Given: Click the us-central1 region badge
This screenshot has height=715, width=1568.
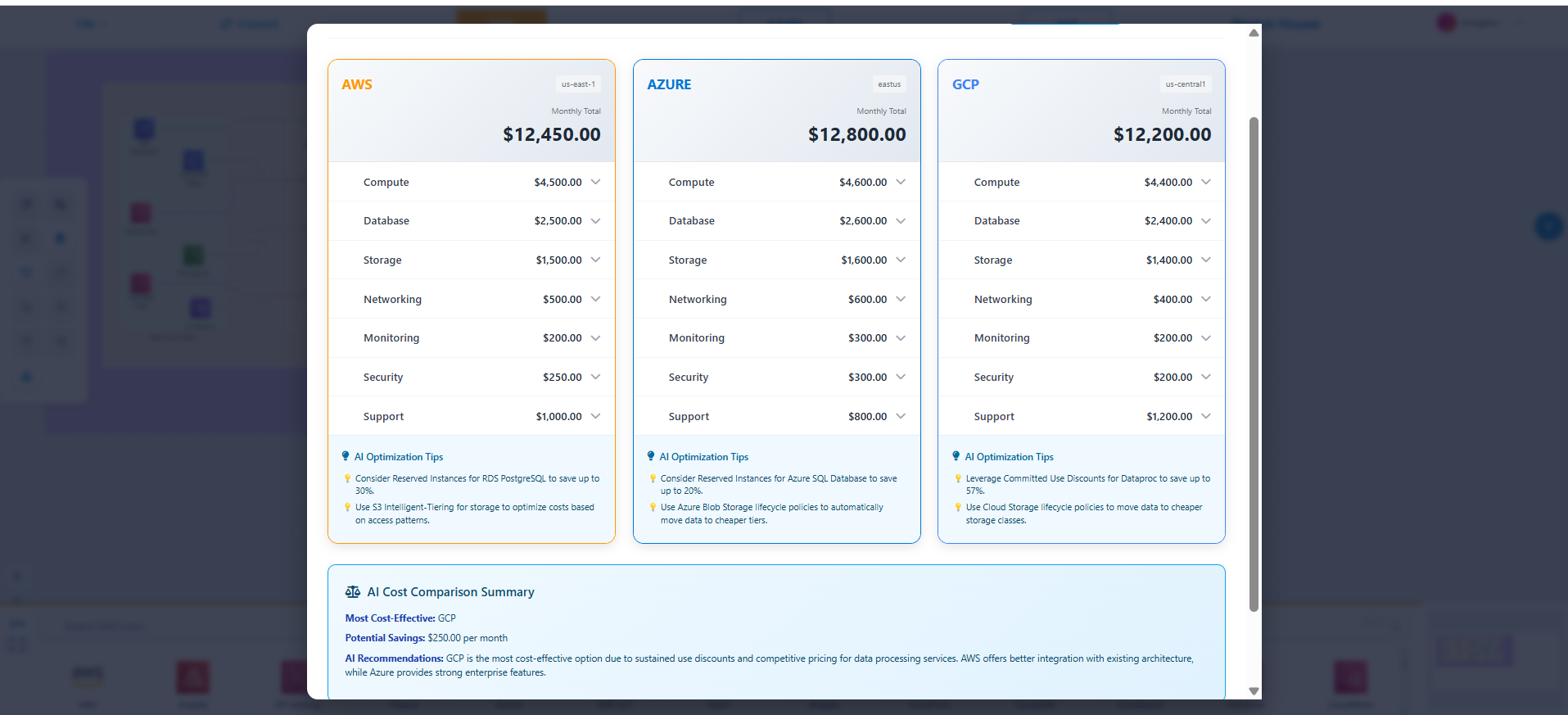Looking at the screenshot, I should pos(1186,84).
